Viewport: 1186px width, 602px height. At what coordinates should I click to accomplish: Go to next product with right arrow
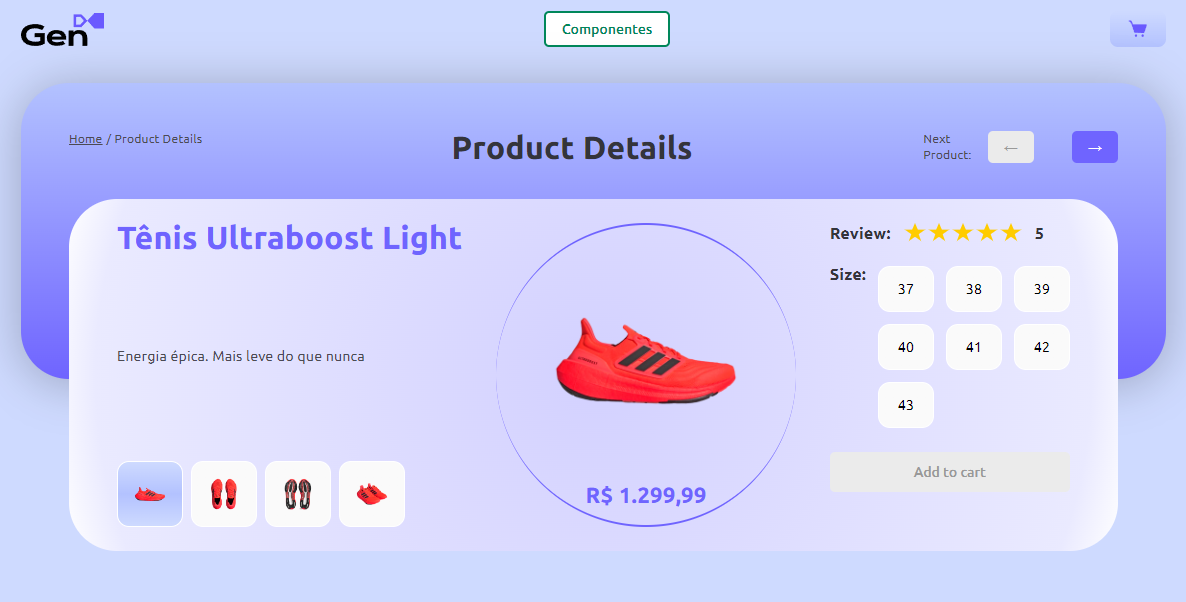tap(1094, 147)
